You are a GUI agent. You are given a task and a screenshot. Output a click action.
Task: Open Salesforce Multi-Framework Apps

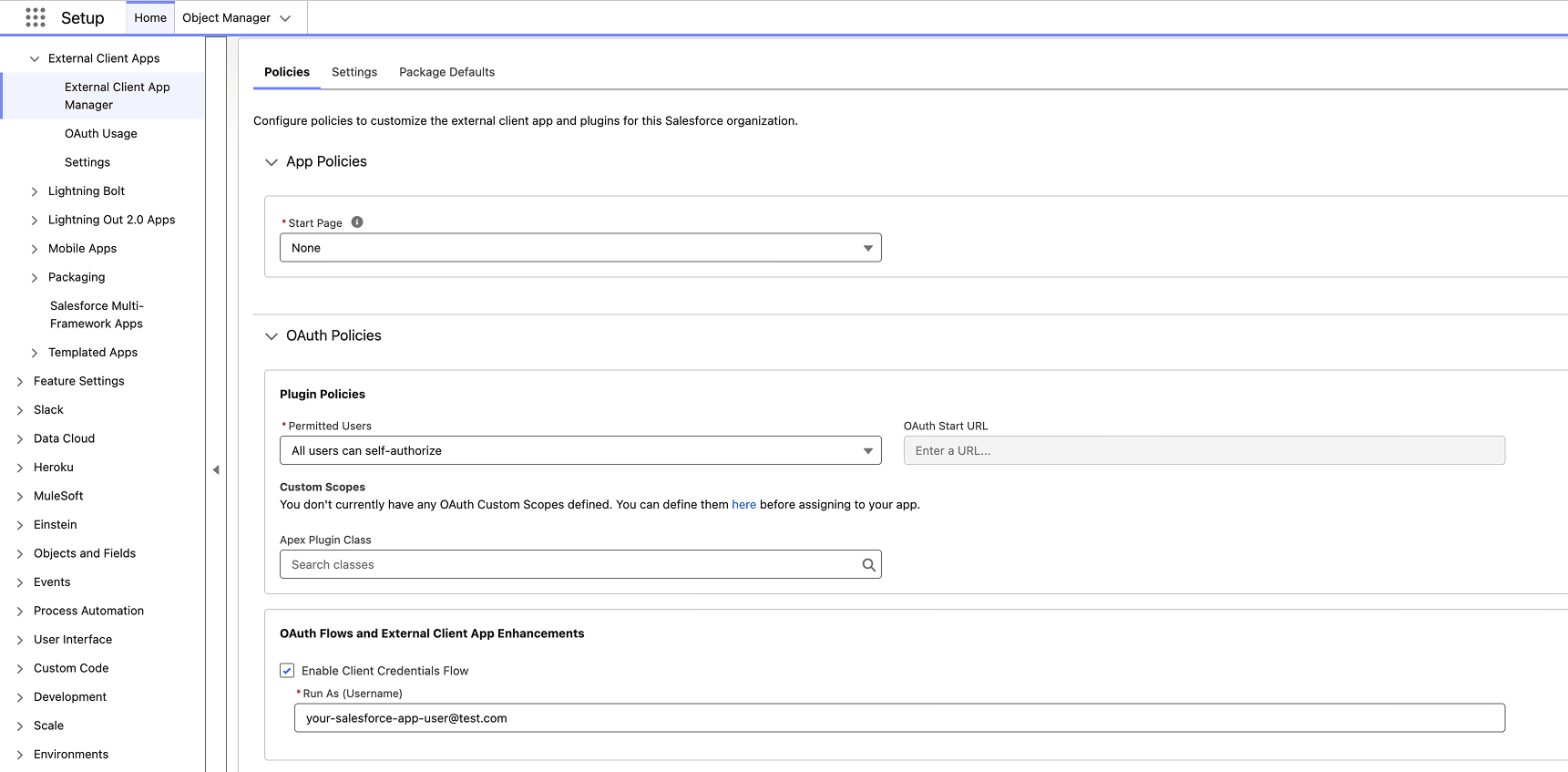pos(97,314)
